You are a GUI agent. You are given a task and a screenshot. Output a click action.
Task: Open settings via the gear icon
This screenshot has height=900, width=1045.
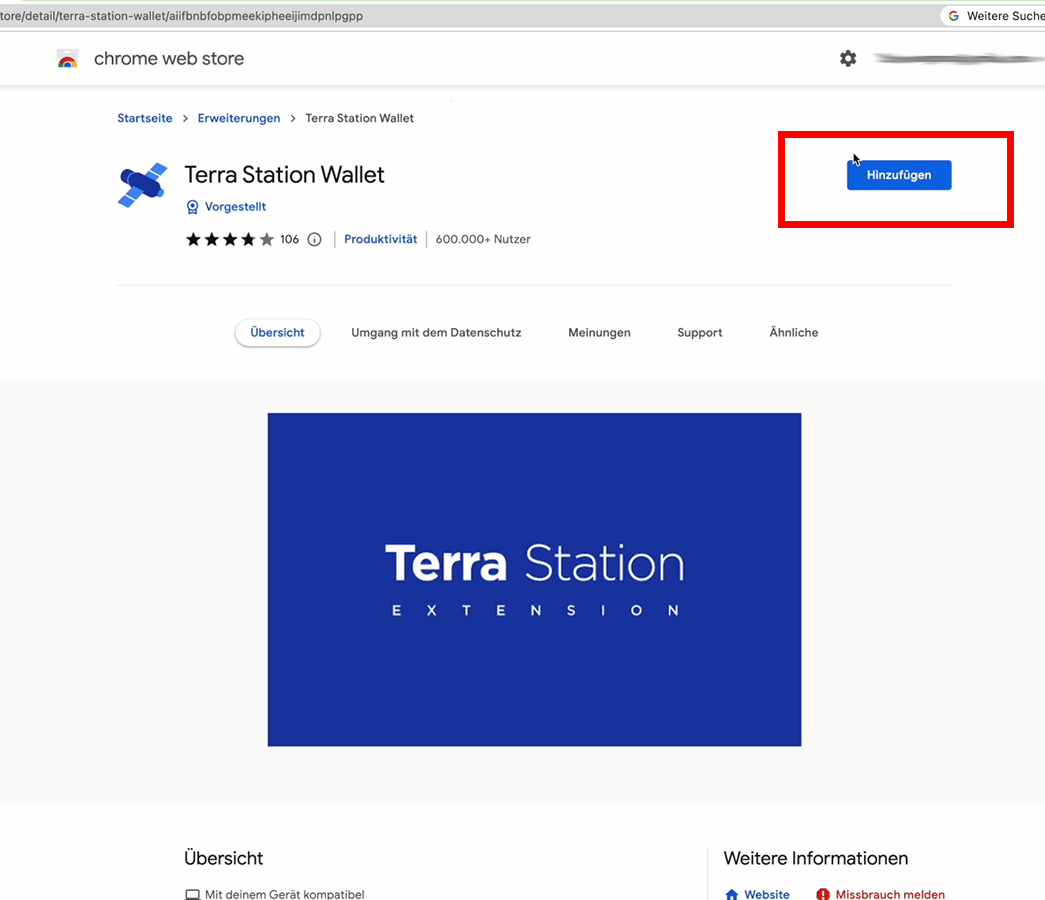pyautogui.click(x=848, y=59)
